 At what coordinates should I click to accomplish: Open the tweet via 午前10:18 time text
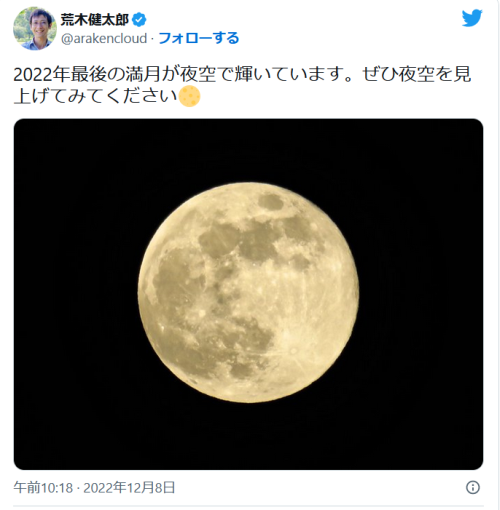click(43, 488)
